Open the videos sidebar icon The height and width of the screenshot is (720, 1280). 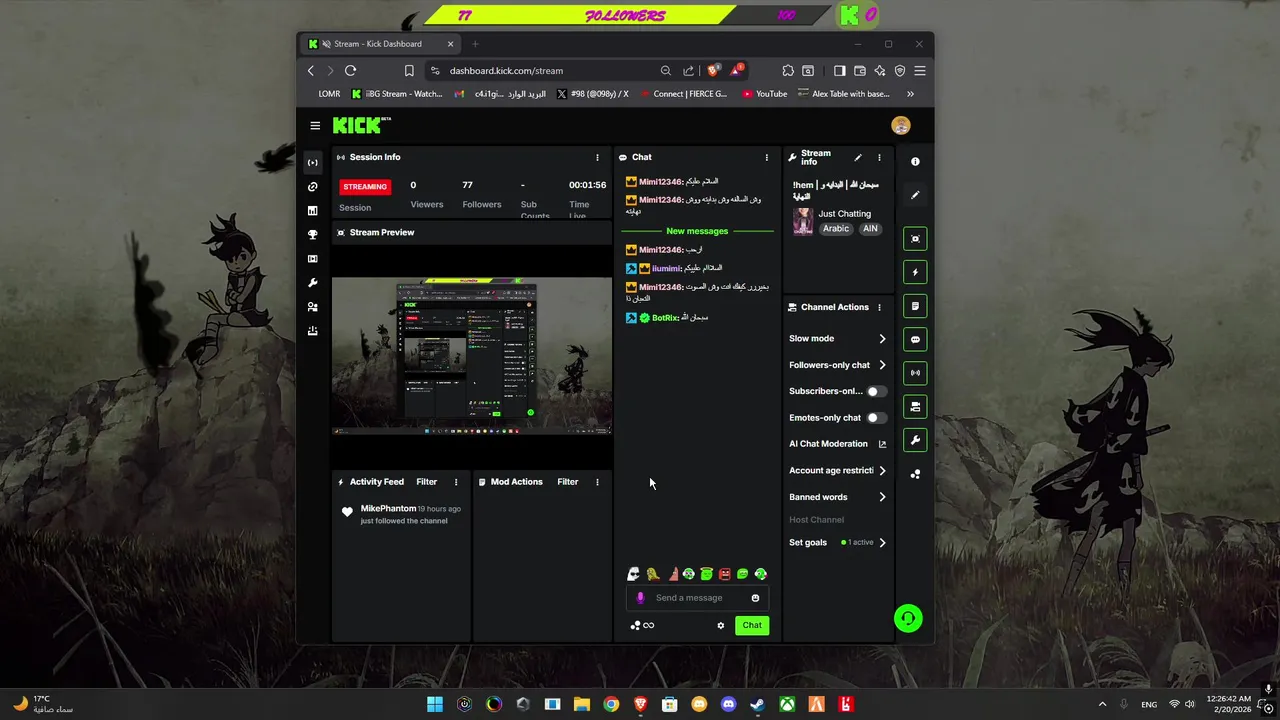coord(313,259)
